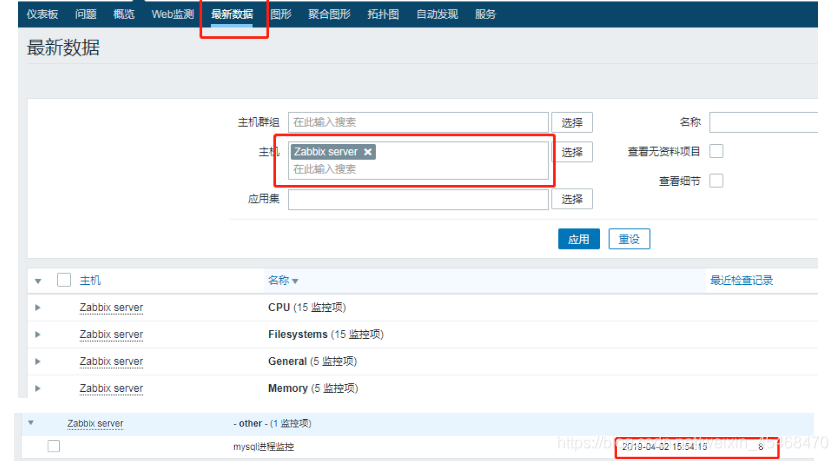Tick checkbox for mysql进程监控 item
838x461 pixels.
tap(53, 446)
